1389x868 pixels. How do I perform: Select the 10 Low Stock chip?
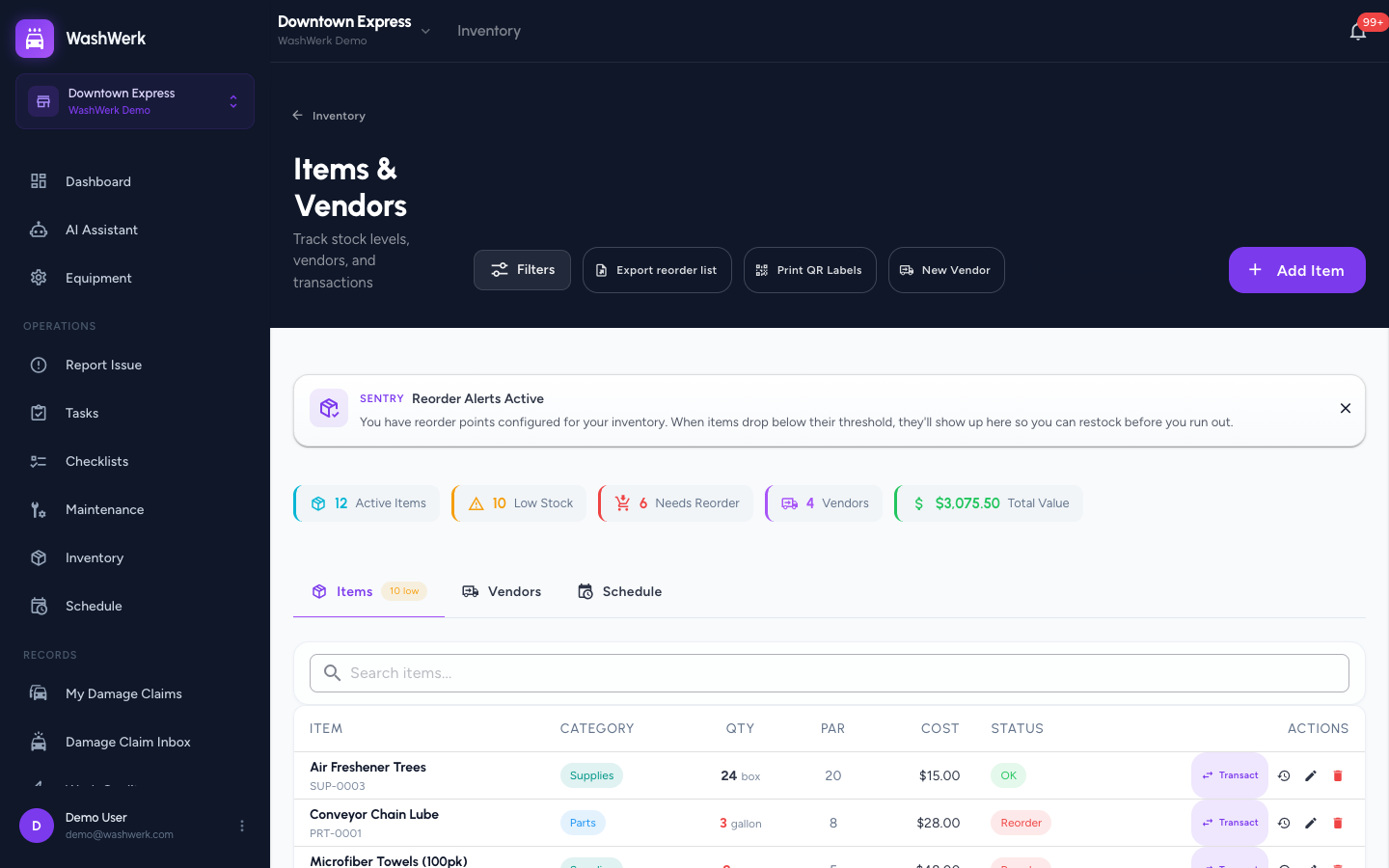519,503
